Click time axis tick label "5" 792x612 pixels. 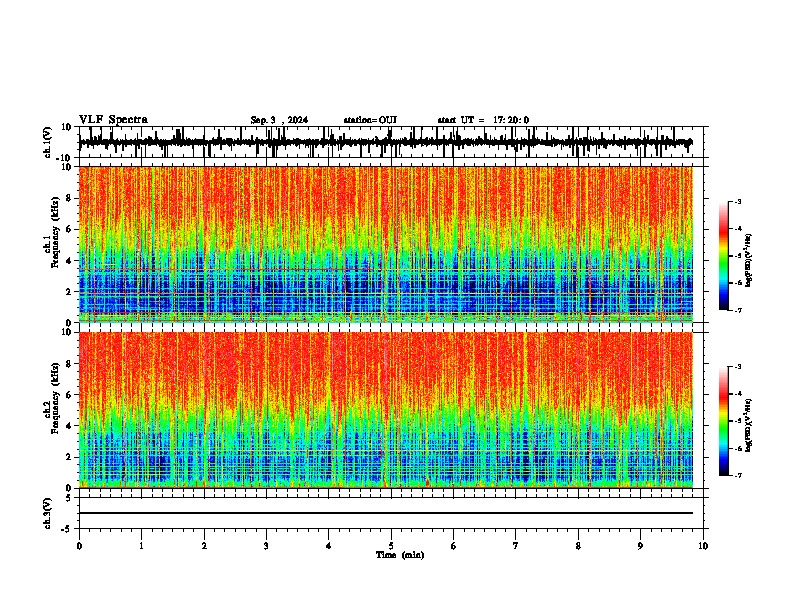[x=391, y=546]
